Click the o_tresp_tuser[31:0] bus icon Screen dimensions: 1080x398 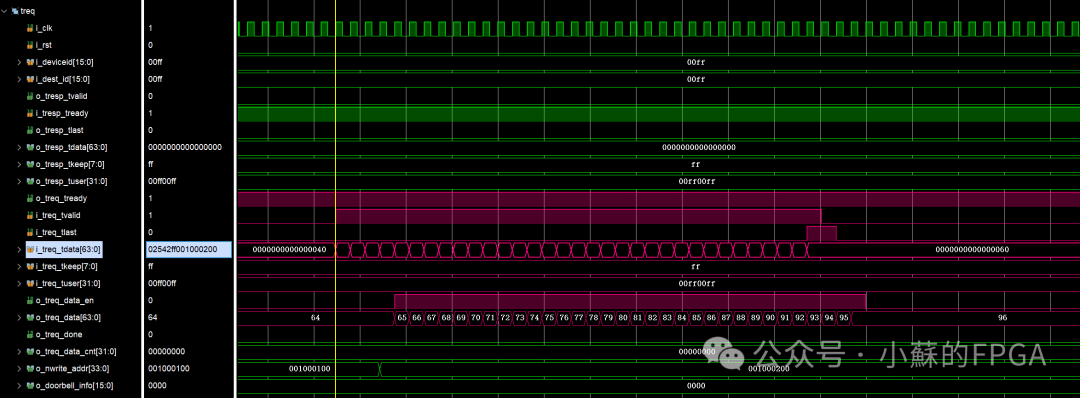click(x=30, y=181)
